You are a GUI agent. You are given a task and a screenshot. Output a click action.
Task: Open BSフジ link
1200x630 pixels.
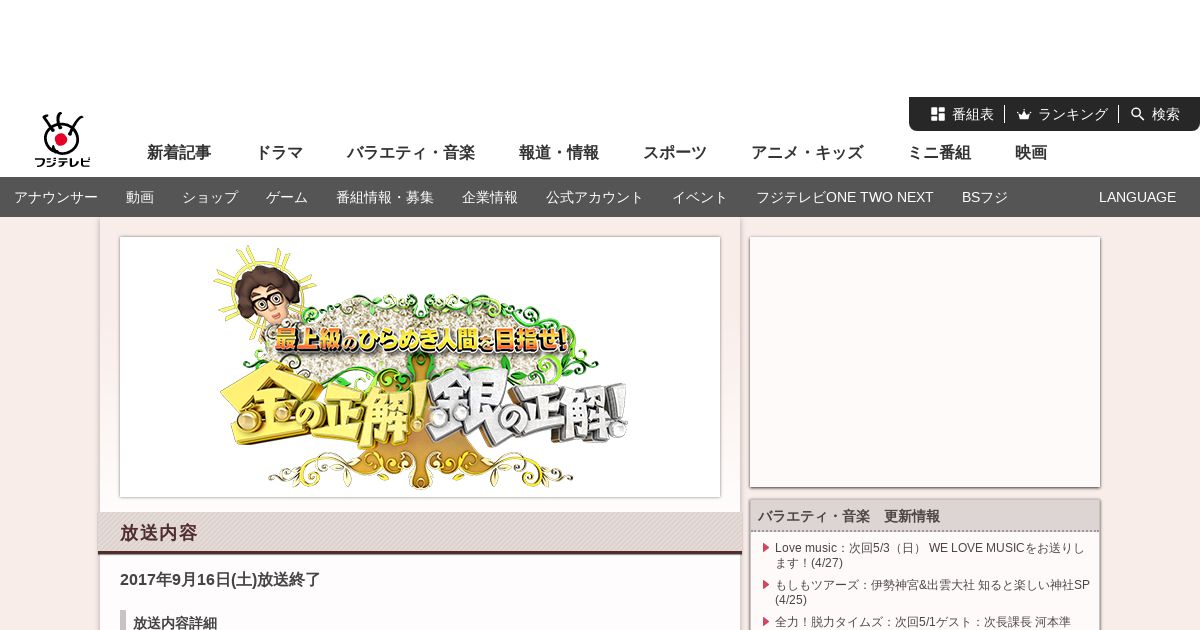tap(985, 197)
